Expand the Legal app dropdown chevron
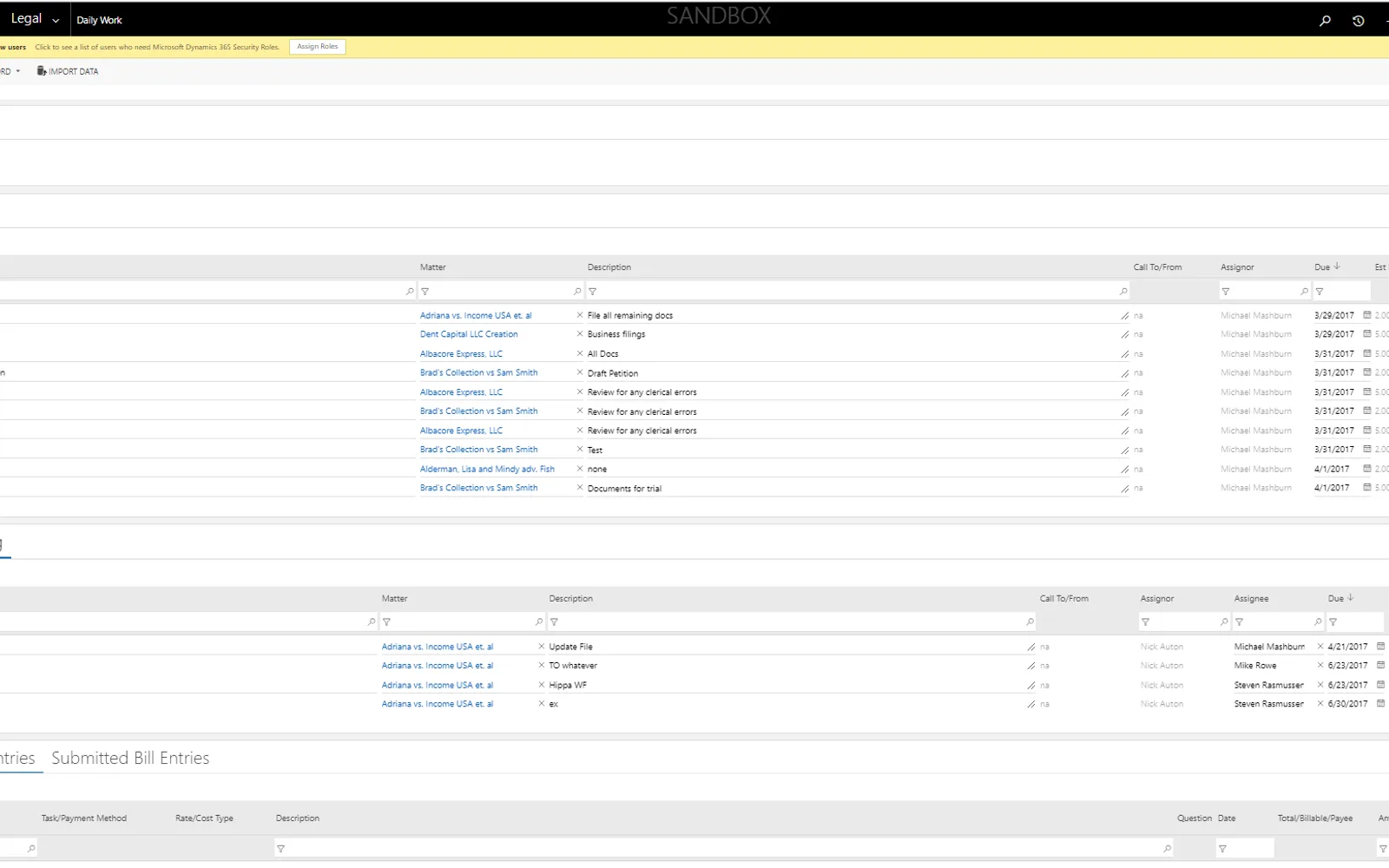This screenshot has height=868, width=1389. point(56,20)
